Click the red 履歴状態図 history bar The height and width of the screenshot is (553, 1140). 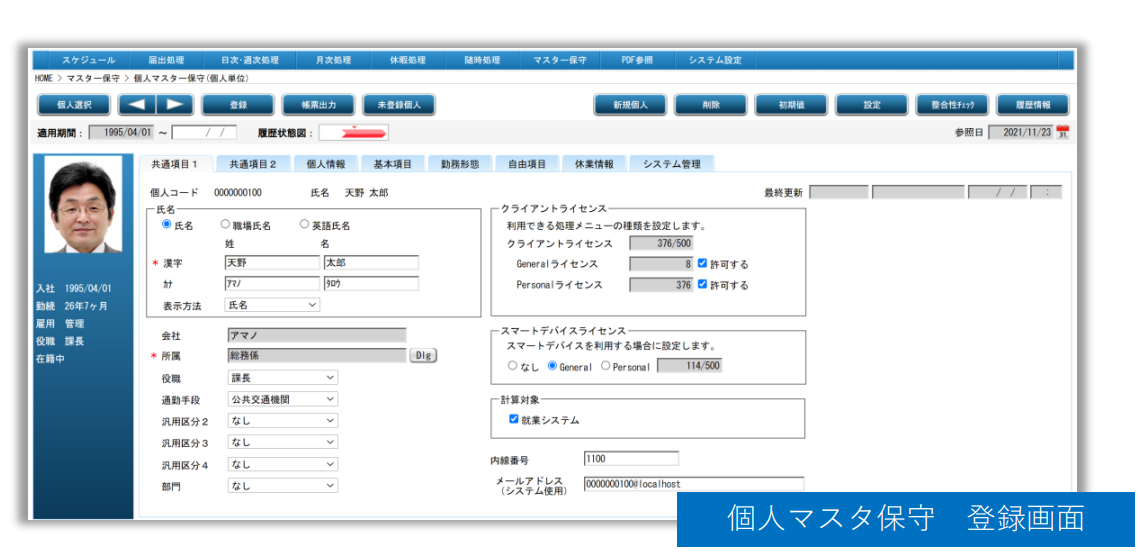[353, 133]
